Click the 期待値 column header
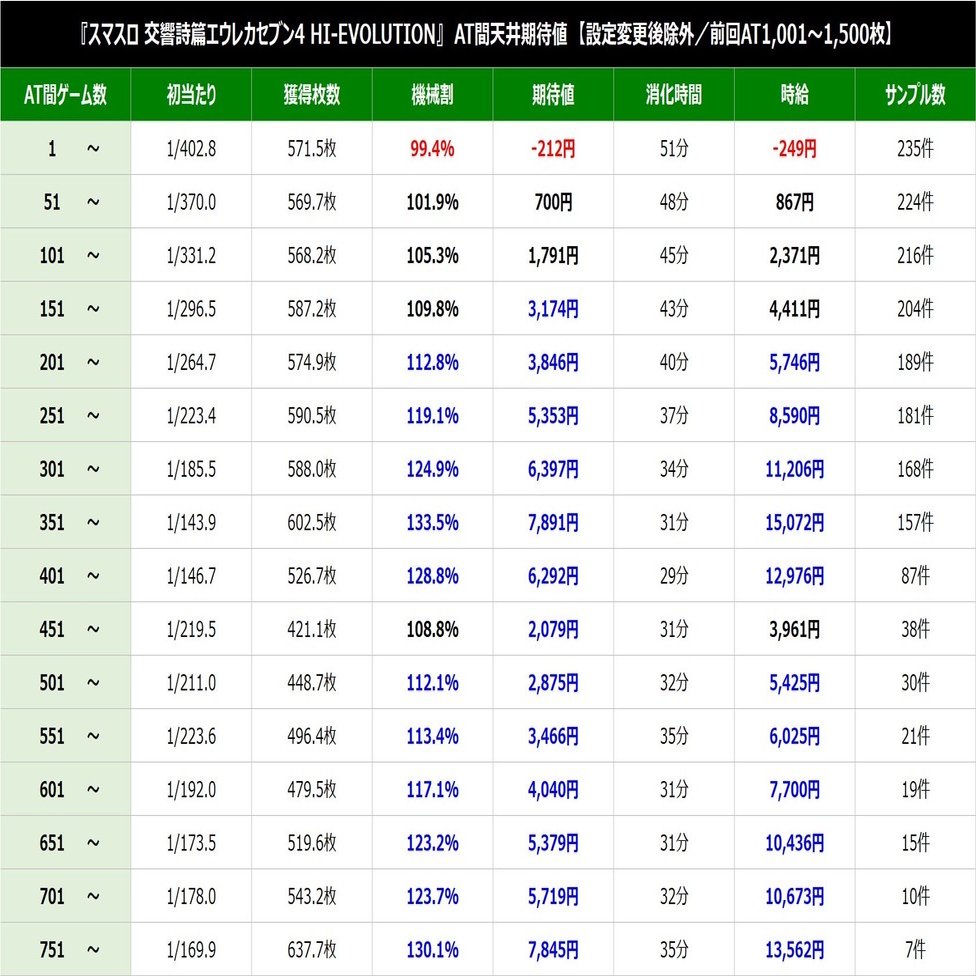This screenshot has width=976, height=976. coord(553,95)
